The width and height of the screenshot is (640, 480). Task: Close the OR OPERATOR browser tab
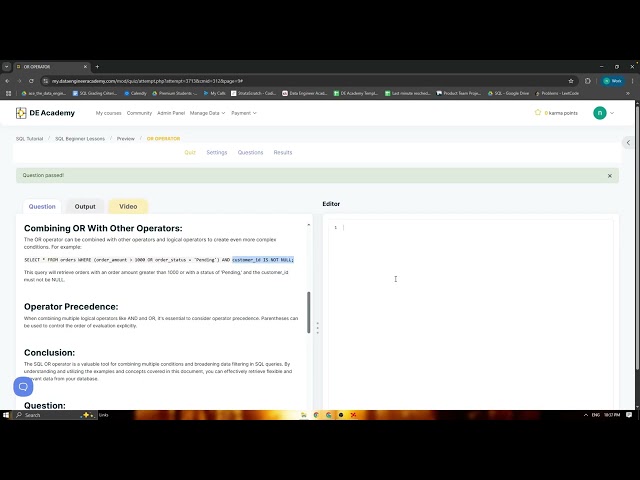(x=85, y=67)
